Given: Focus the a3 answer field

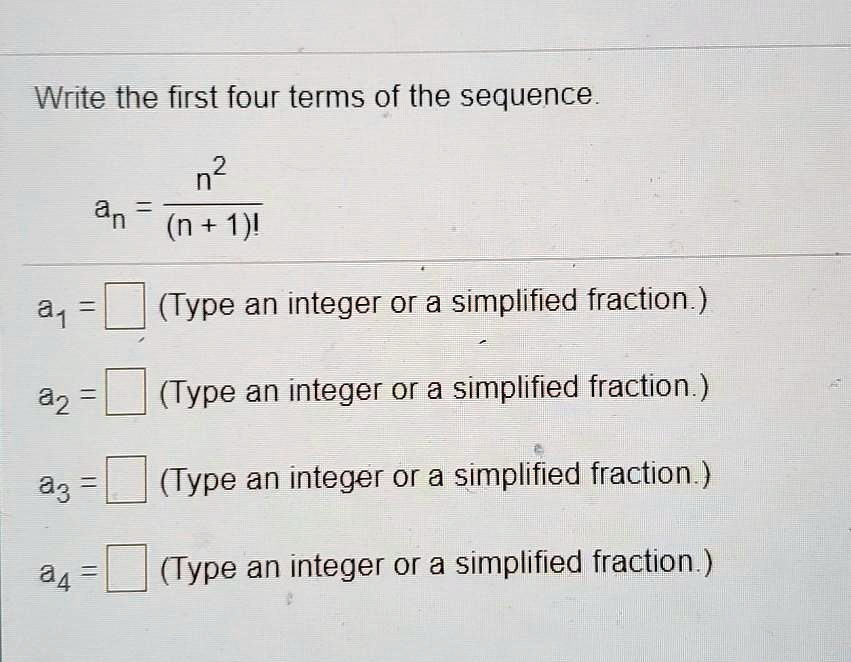Looking at the screenshot, I should [126, 479].
